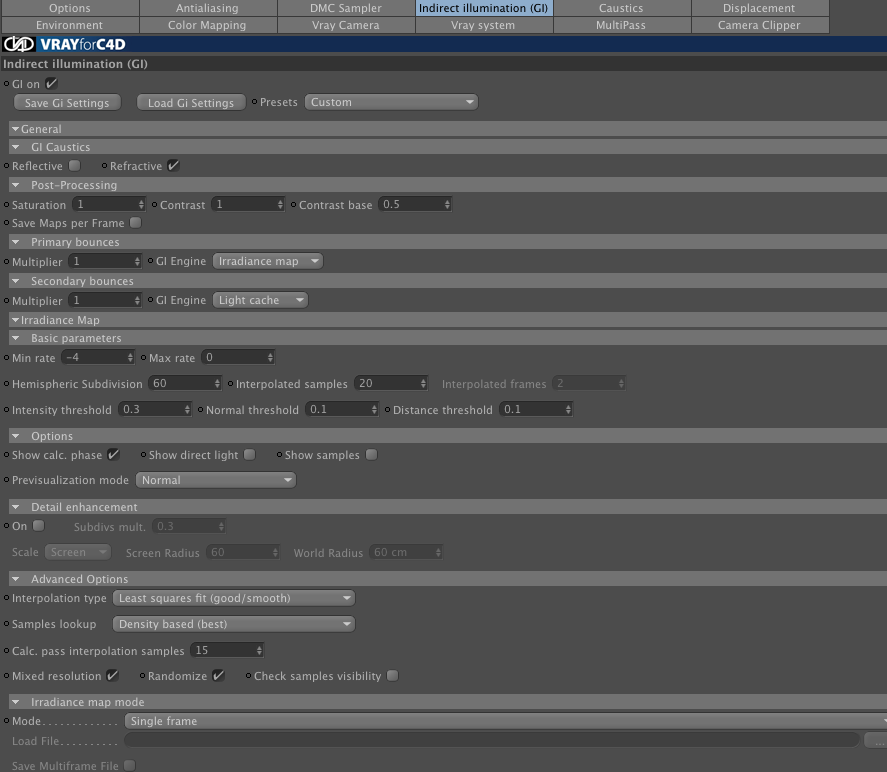Viewport: 887px width, 772px height.
Task: Collapse the Secondary bounces section
Action: coord(16,281)
